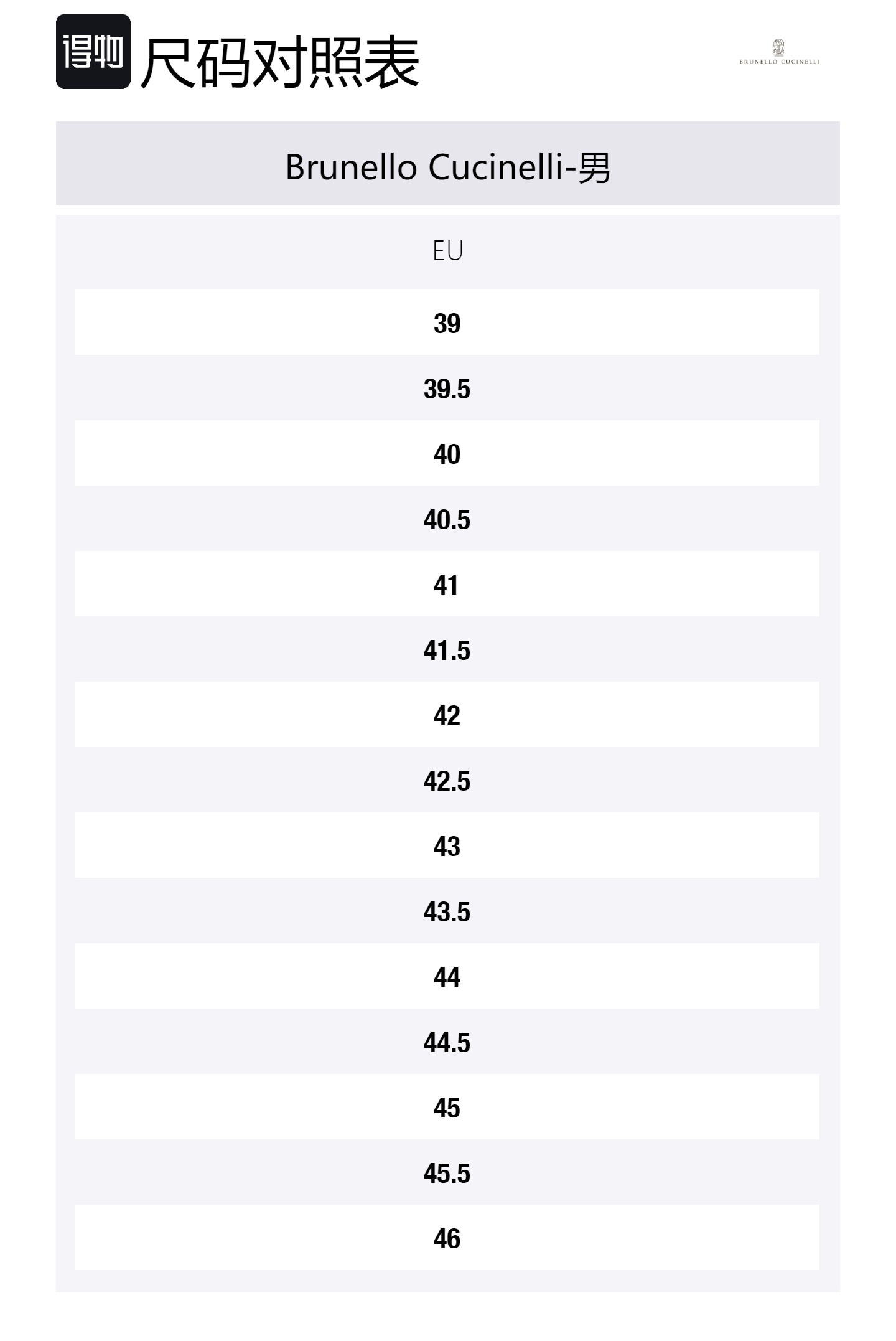Select the Brunello Cucinelli-男 header banner

pos(447,167)
